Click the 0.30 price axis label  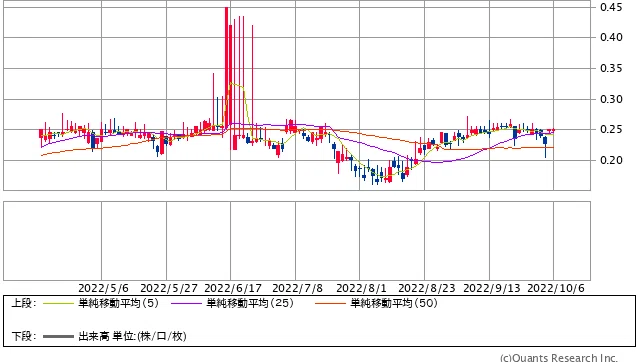[x=611, y=99]
